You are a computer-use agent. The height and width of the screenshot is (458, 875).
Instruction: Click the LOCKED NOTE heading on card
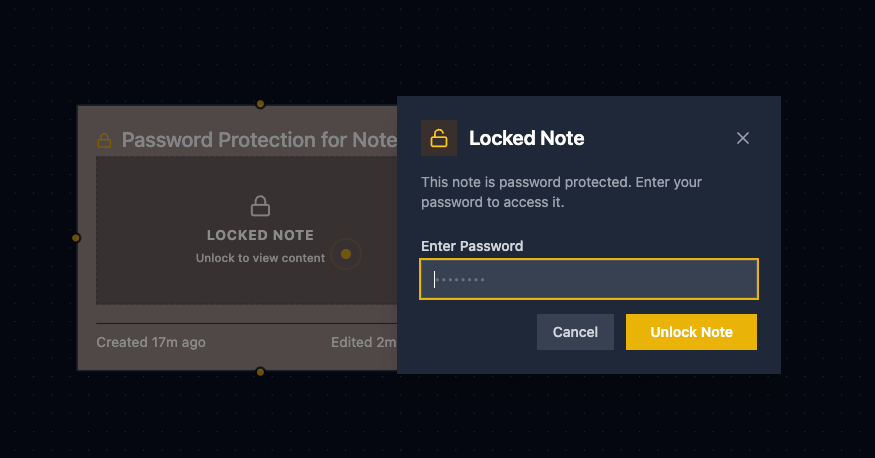260,235
